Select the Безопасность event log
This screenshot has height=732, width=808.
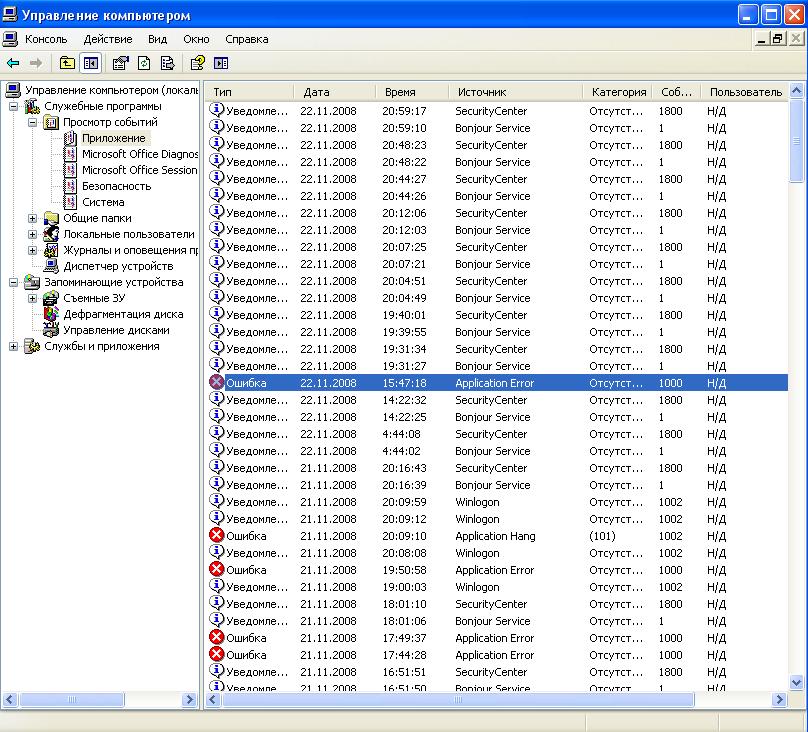tap(116, 186)
